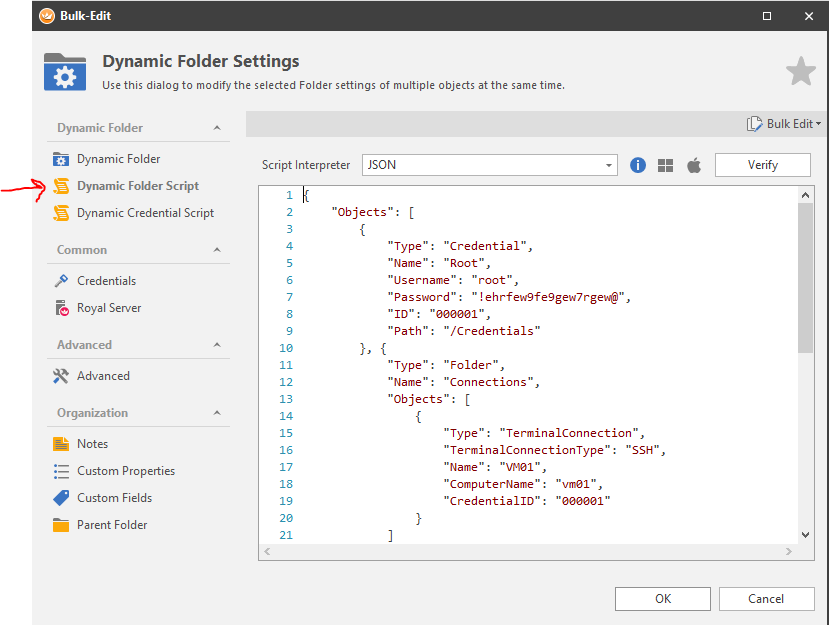
Task: Select the Credentials key icon
Action: (x=61, y=281)
